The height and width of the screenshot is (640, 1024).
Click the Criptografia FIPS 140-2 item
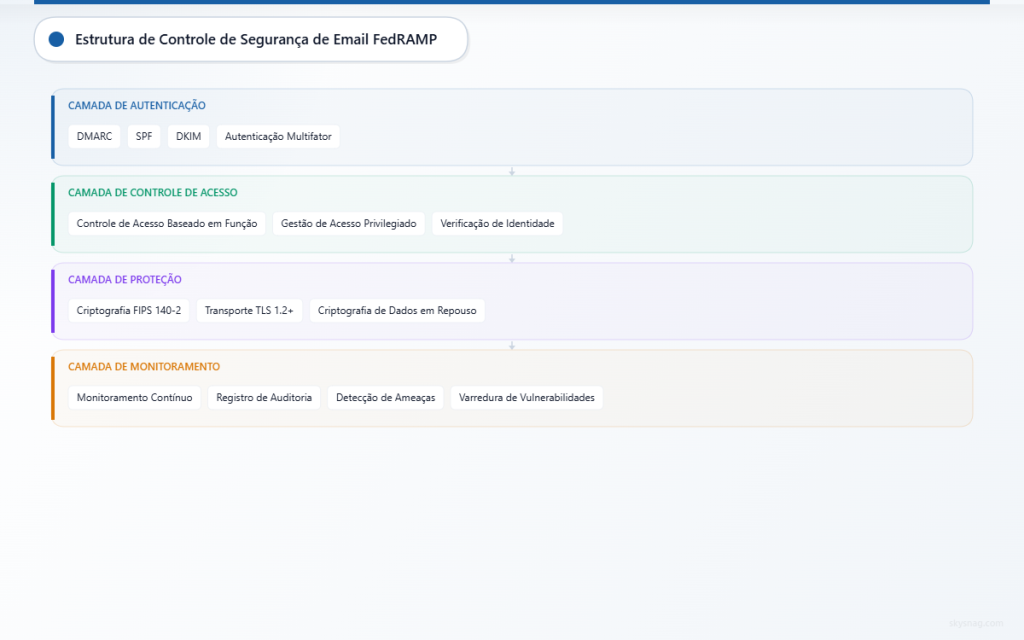pos(129,310)
